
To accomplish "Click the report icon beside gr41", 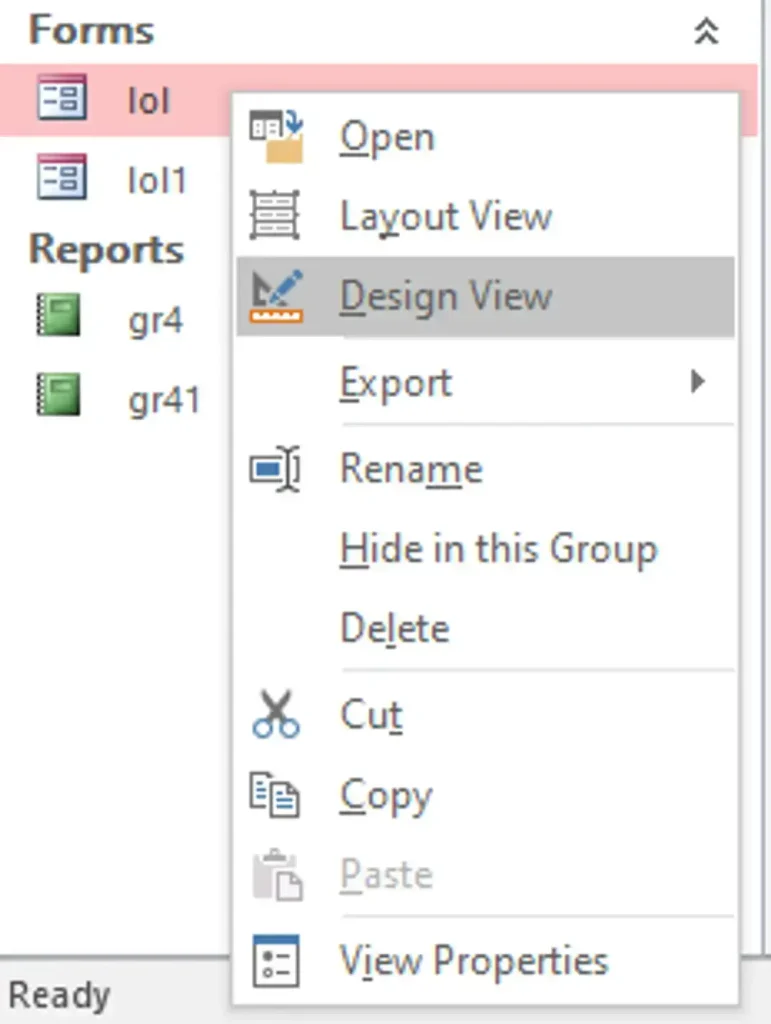I will (58, 396).
